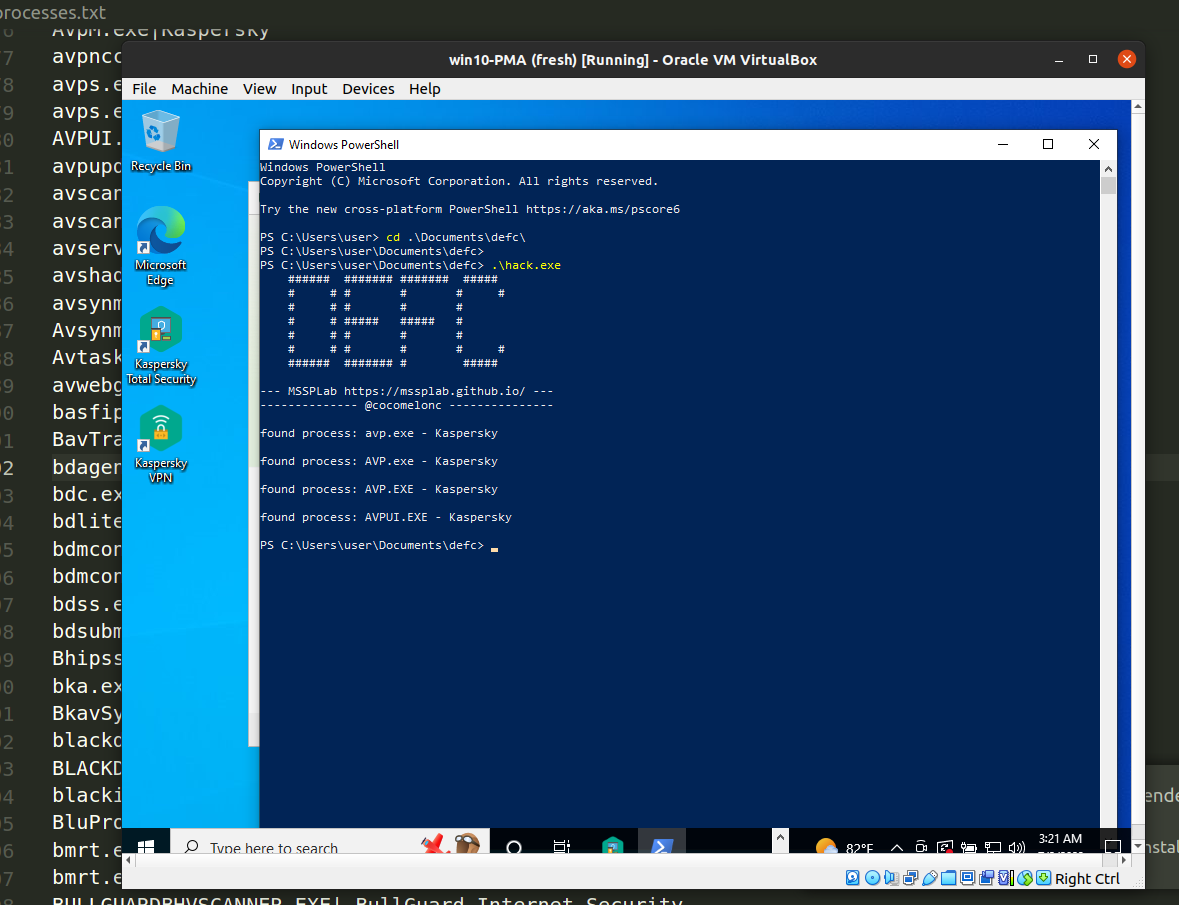Open the volume speaker tray icon
Screen dimensions: 1179x905
[1017, 847]
